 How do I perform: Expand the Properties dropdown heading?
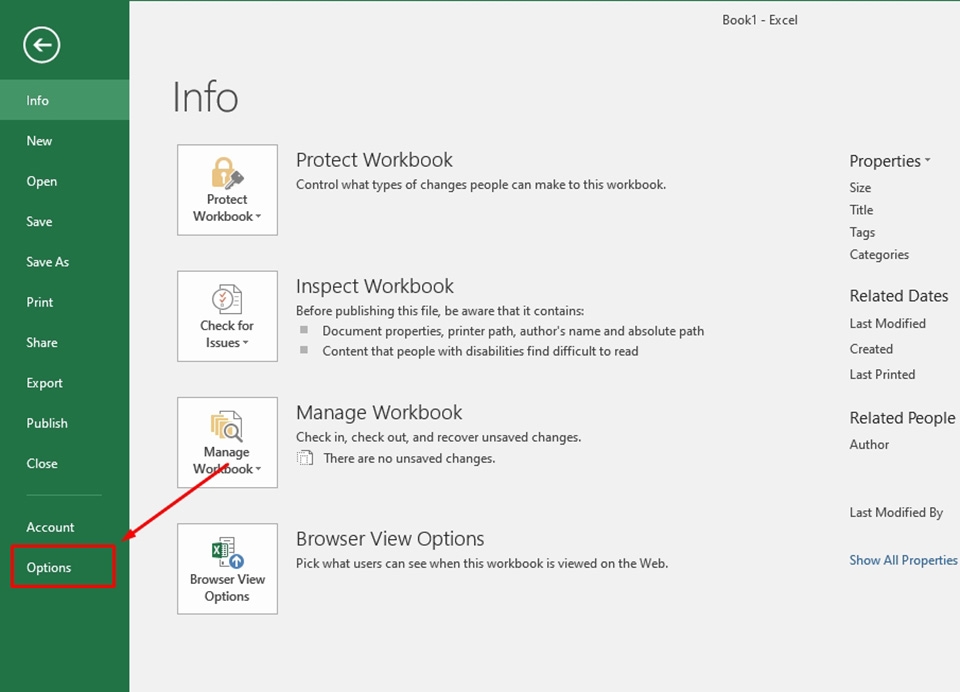(890, 161)
